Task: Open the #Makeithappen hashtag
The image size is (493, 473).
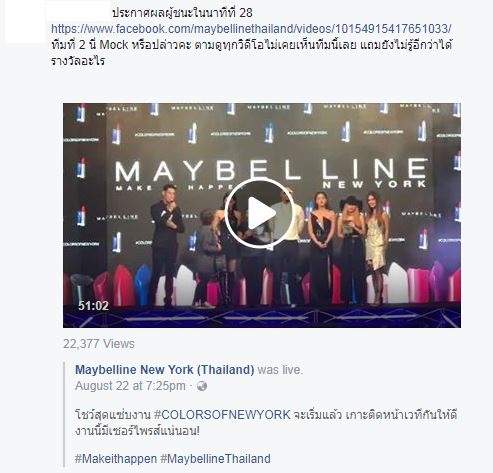Action: (x=116, y=459)
